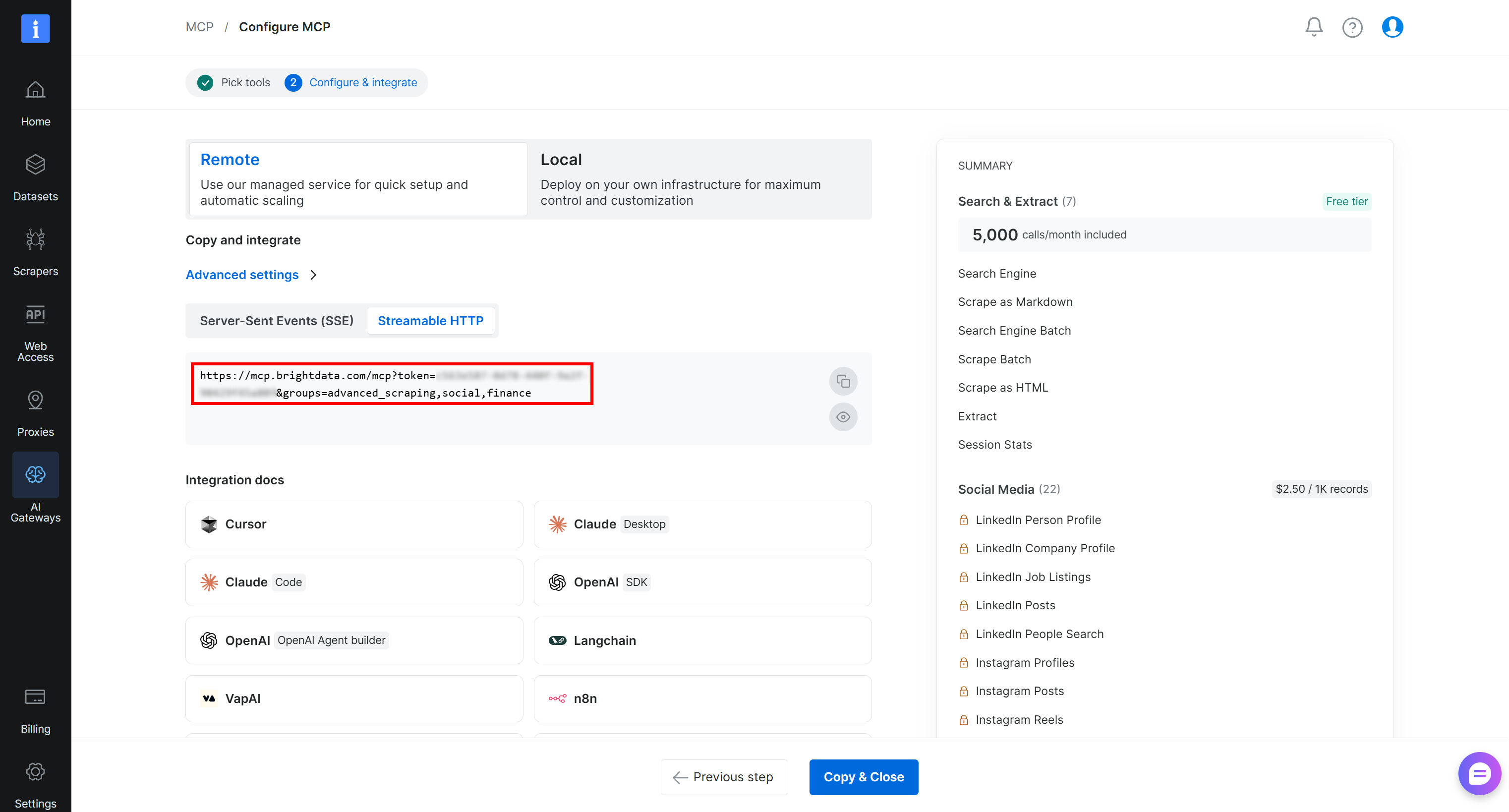This screenshot has height=812, width=1509.
Task: Open the user account avatar
Action: (1393, 27)
